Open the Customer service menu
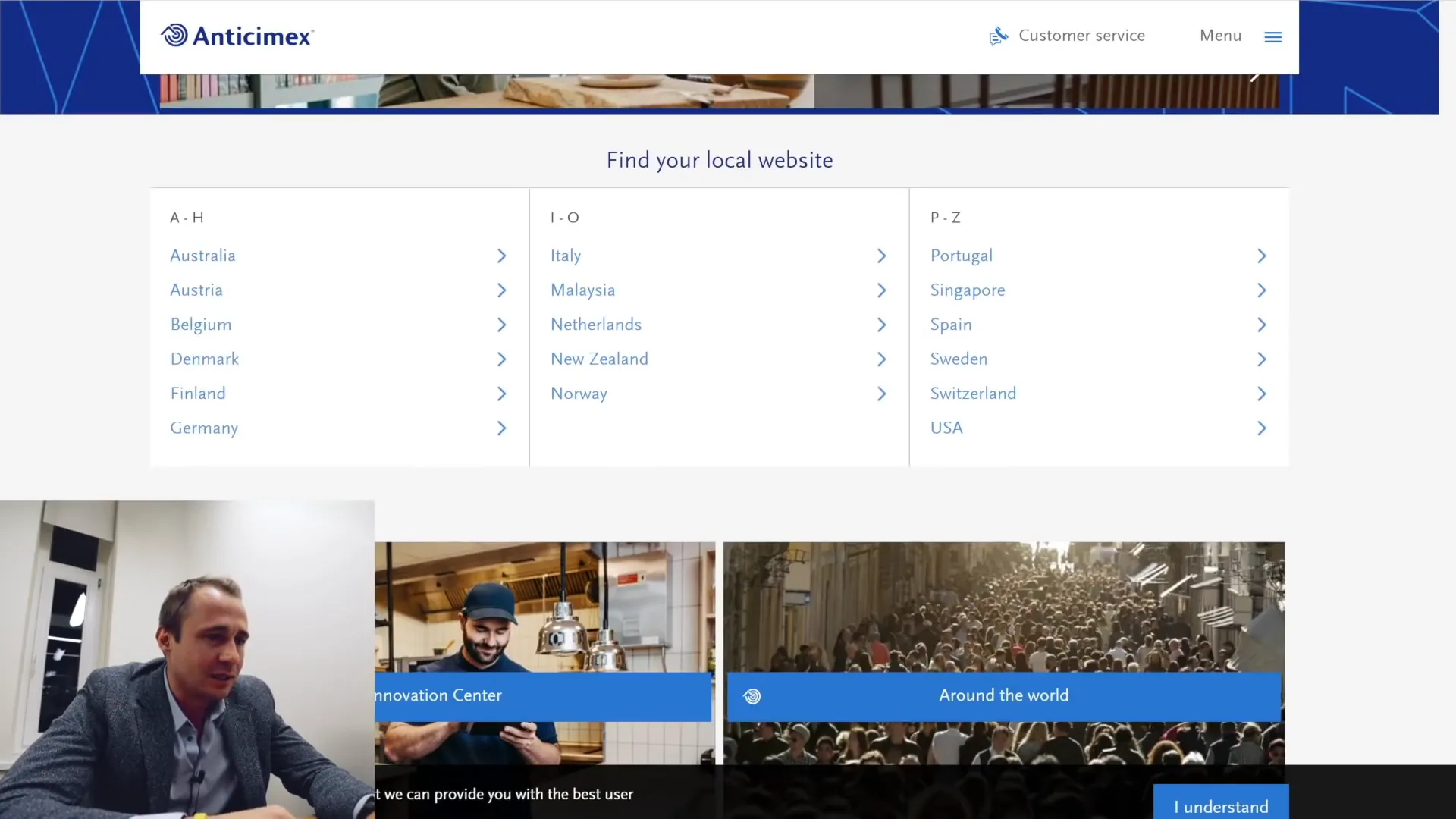The image size is (1456, 819). 1066,36
